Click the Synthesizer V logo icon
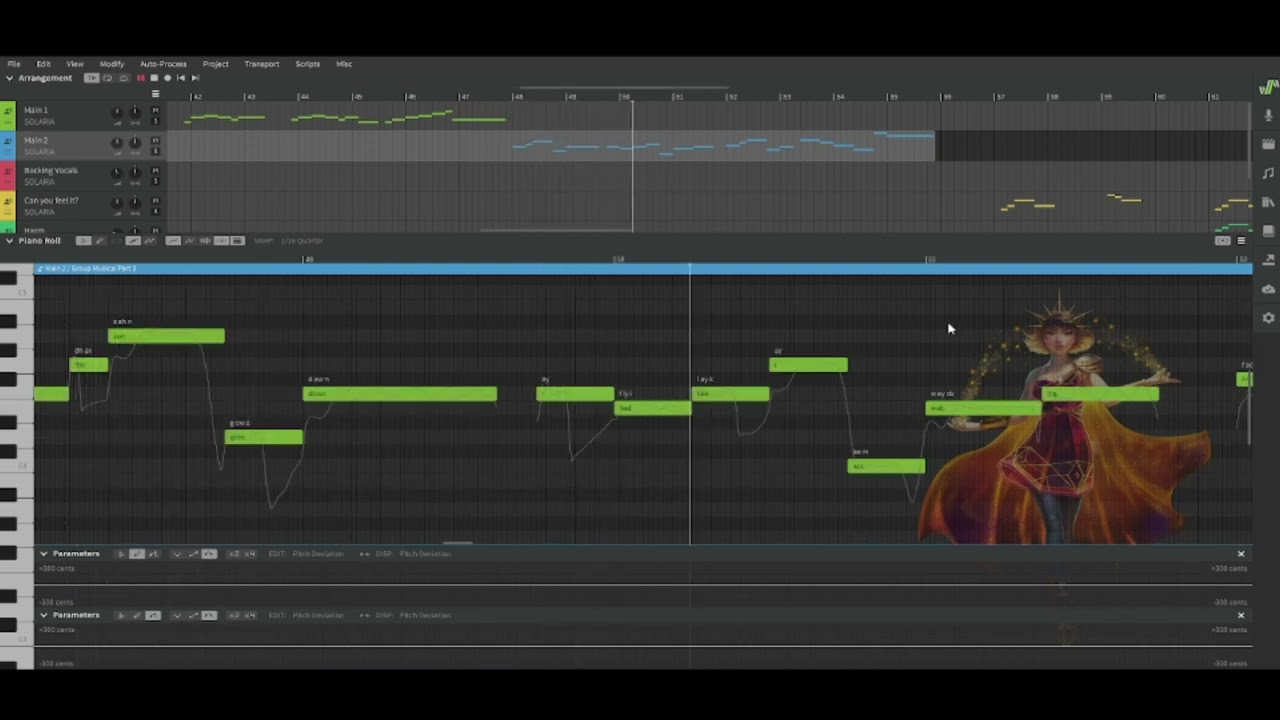The width and height of the screenshot is (1280, 720). 1268,87
